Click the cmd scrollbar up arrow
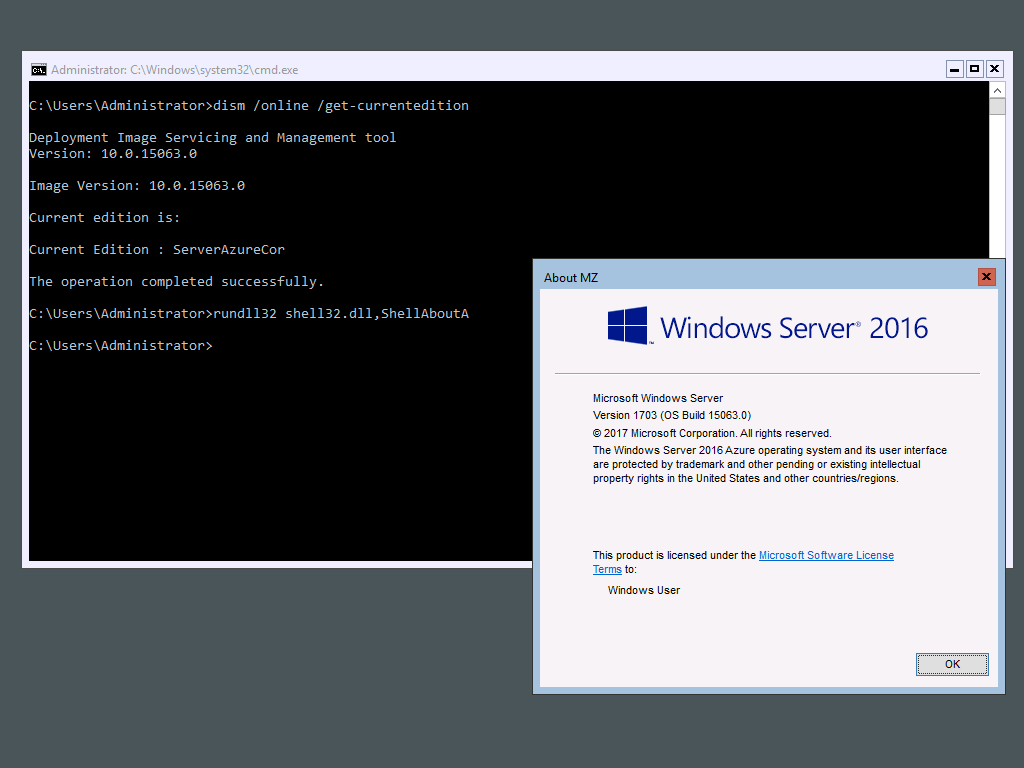 pyautogui.click(x=997, y=90)
